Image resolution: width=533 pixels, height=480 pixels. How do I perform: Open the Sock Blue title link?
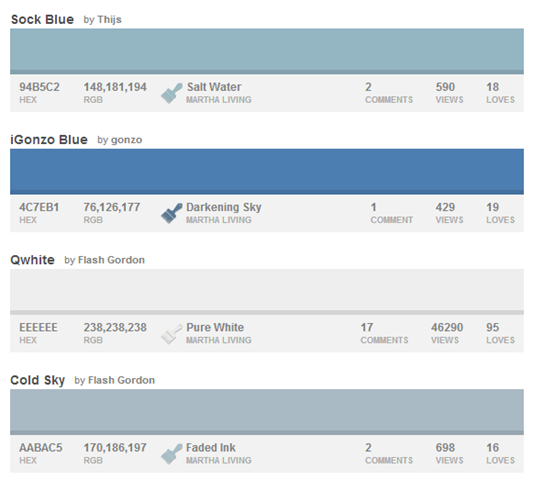tap(42, 20)
